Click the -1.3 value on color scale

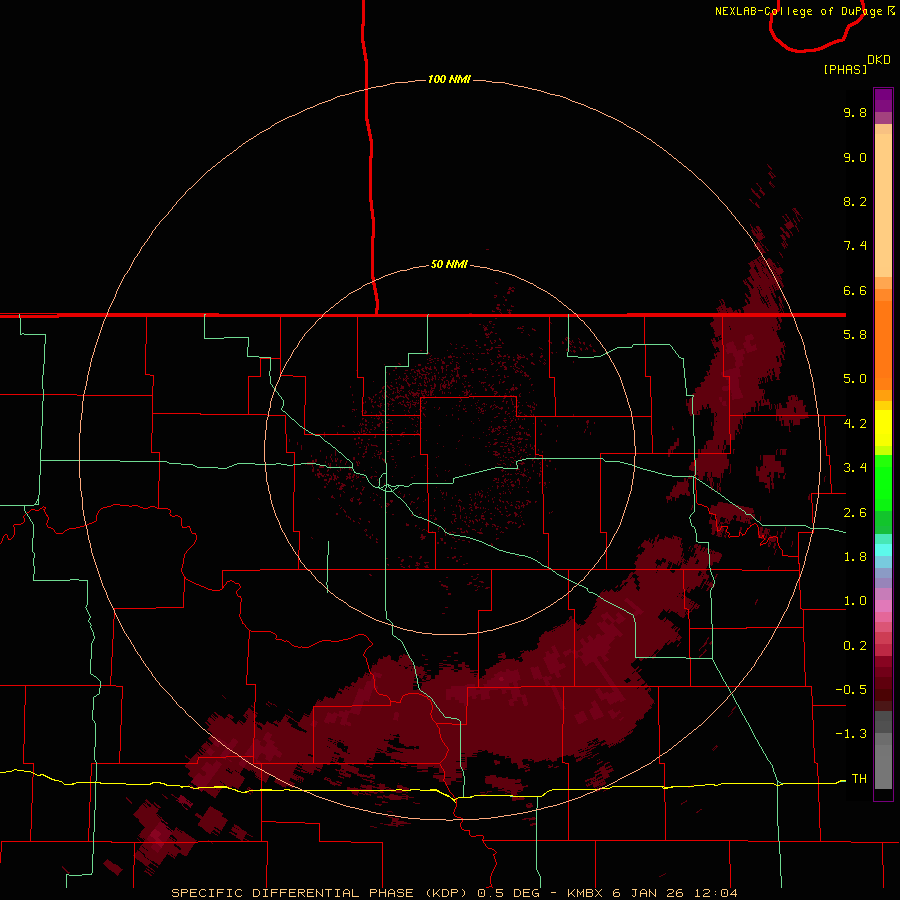(851, 734)
